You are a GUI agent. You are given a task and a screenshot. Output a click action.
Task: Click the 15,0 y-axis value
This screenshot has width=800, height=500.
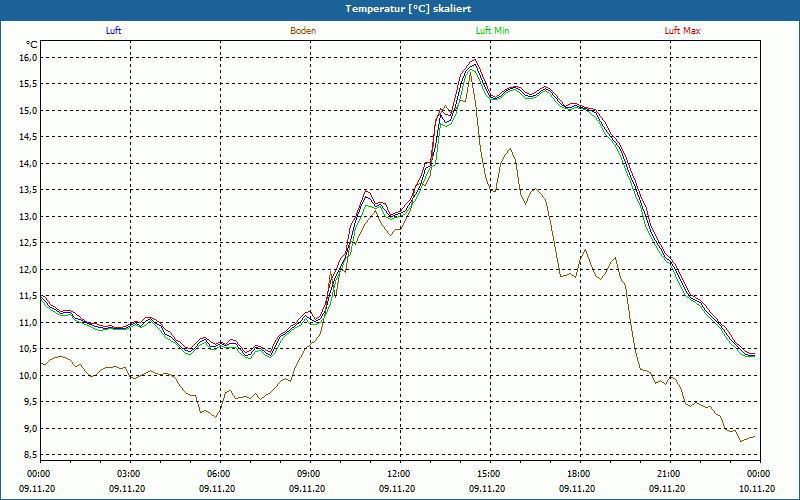(x=28, y=110)
